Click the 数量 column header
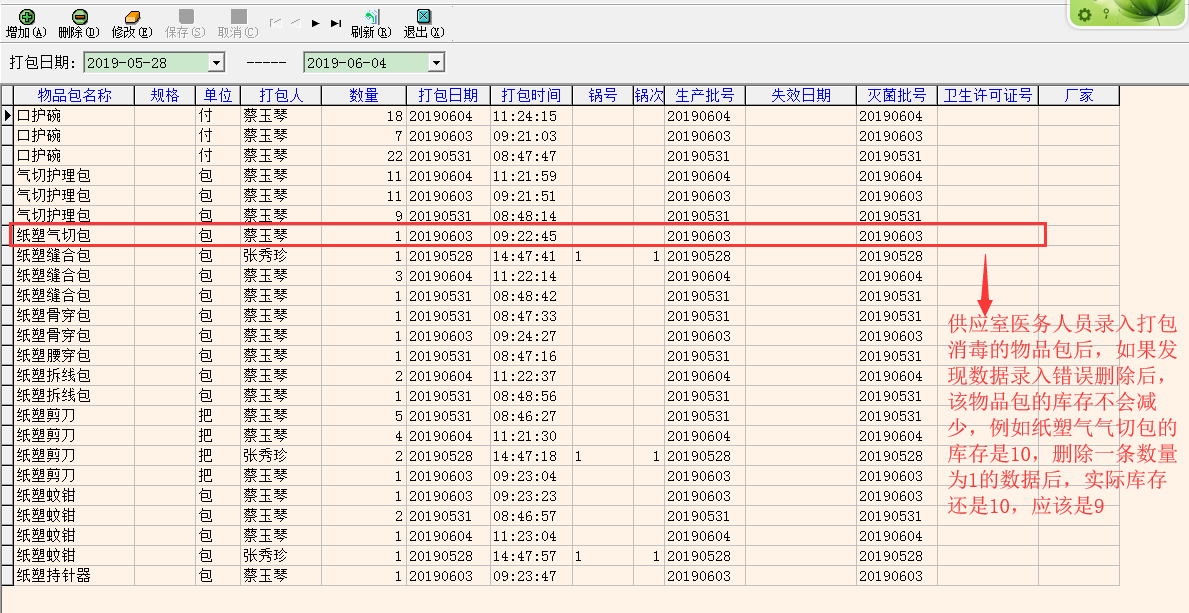1189x613 pixels. coord(364,96)
